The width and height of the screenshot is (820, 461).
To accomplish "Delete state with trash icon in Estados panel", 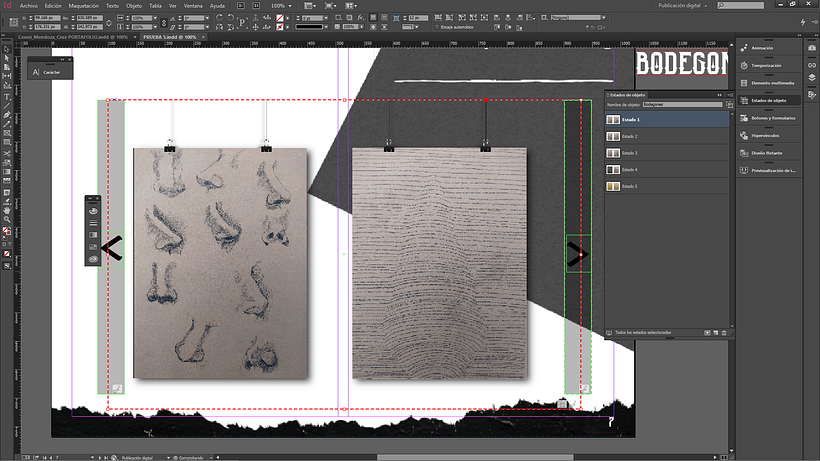I will 724,332.
